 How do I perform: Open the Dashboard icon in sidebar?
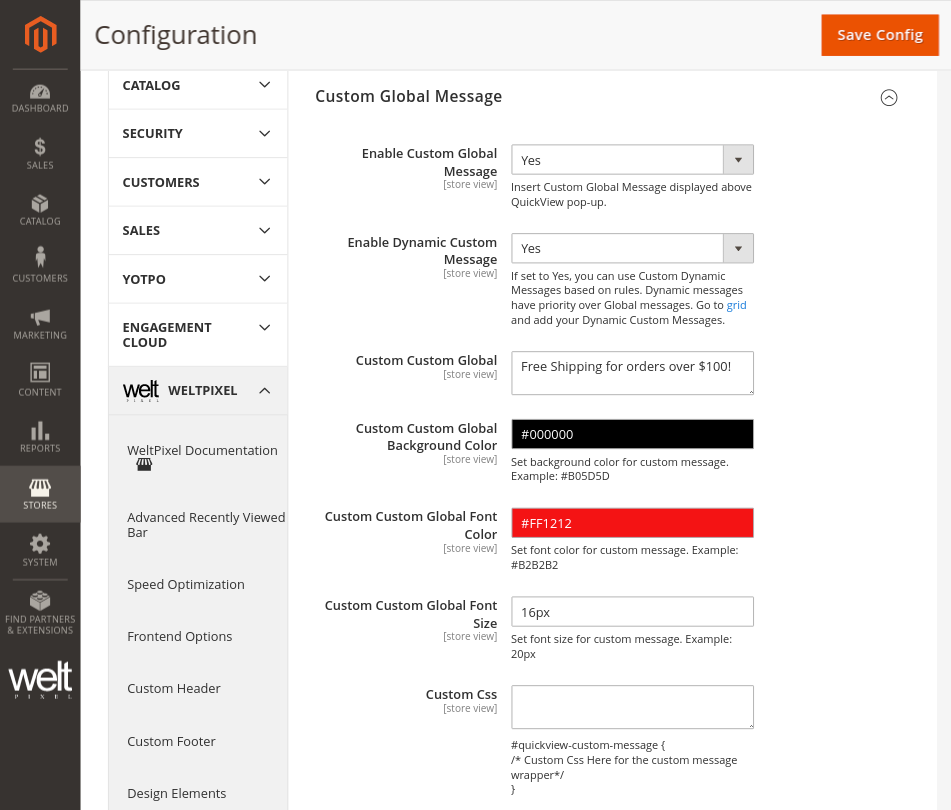pos(40,92)
